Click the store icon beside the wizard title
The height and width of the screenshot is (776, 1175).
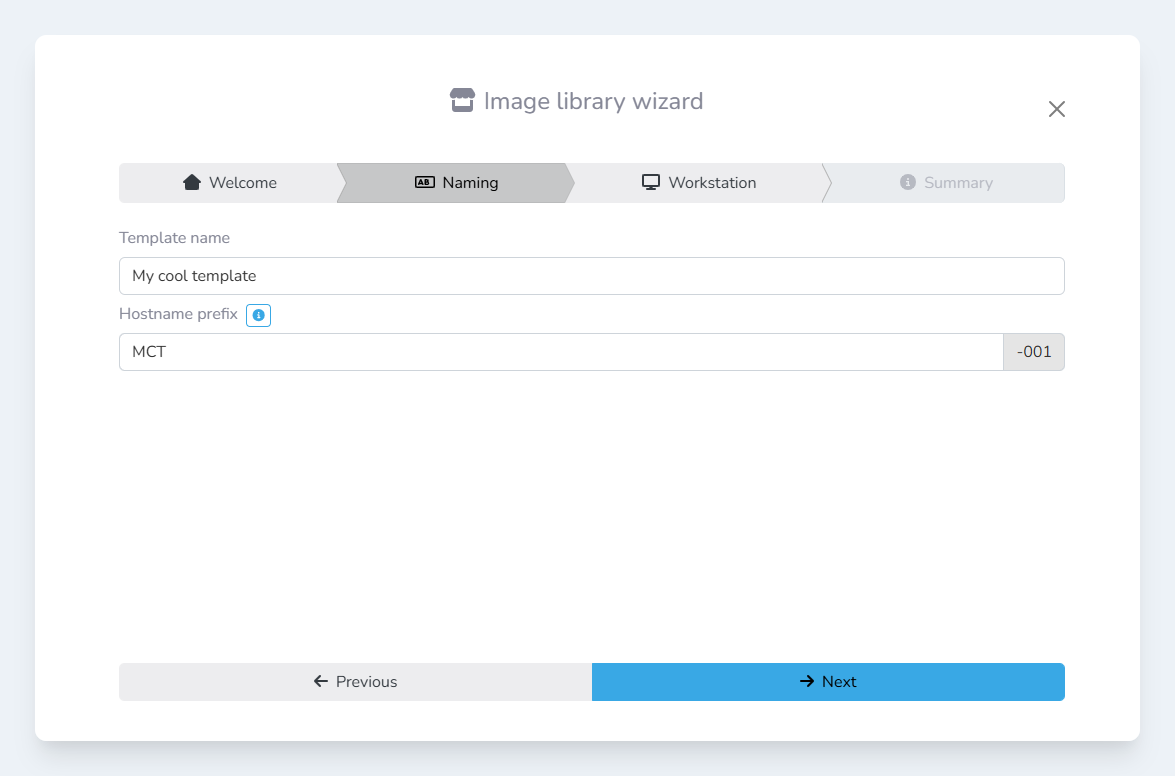pos(462,101)
